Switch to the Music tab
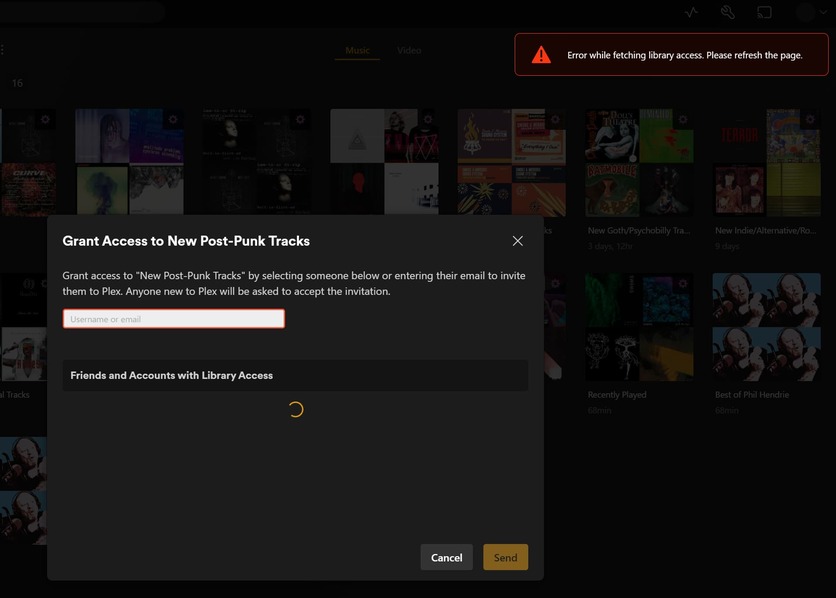This screenshot has height=598, width=836. [x=357, y=50]
